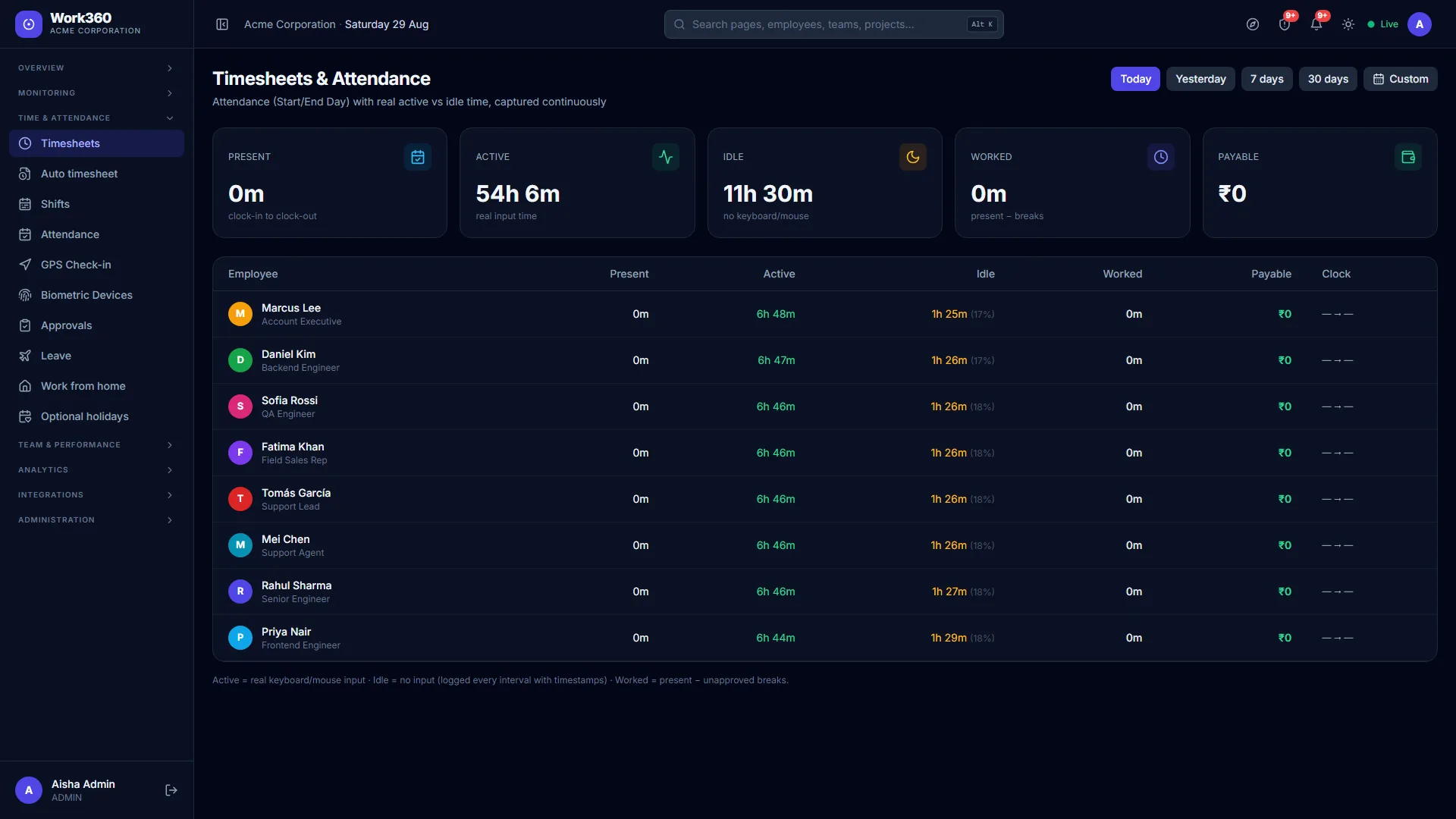
Task: Go to GPS Check-in page
Action: click(96, 265)
